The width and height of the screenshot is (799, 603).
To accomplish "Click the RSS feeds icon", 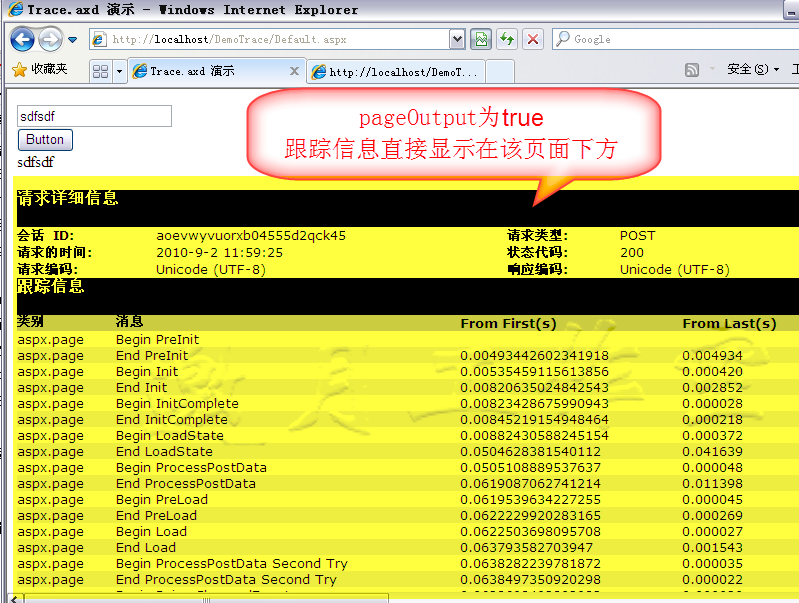I will pyautogui.click(x=692, y=70).
